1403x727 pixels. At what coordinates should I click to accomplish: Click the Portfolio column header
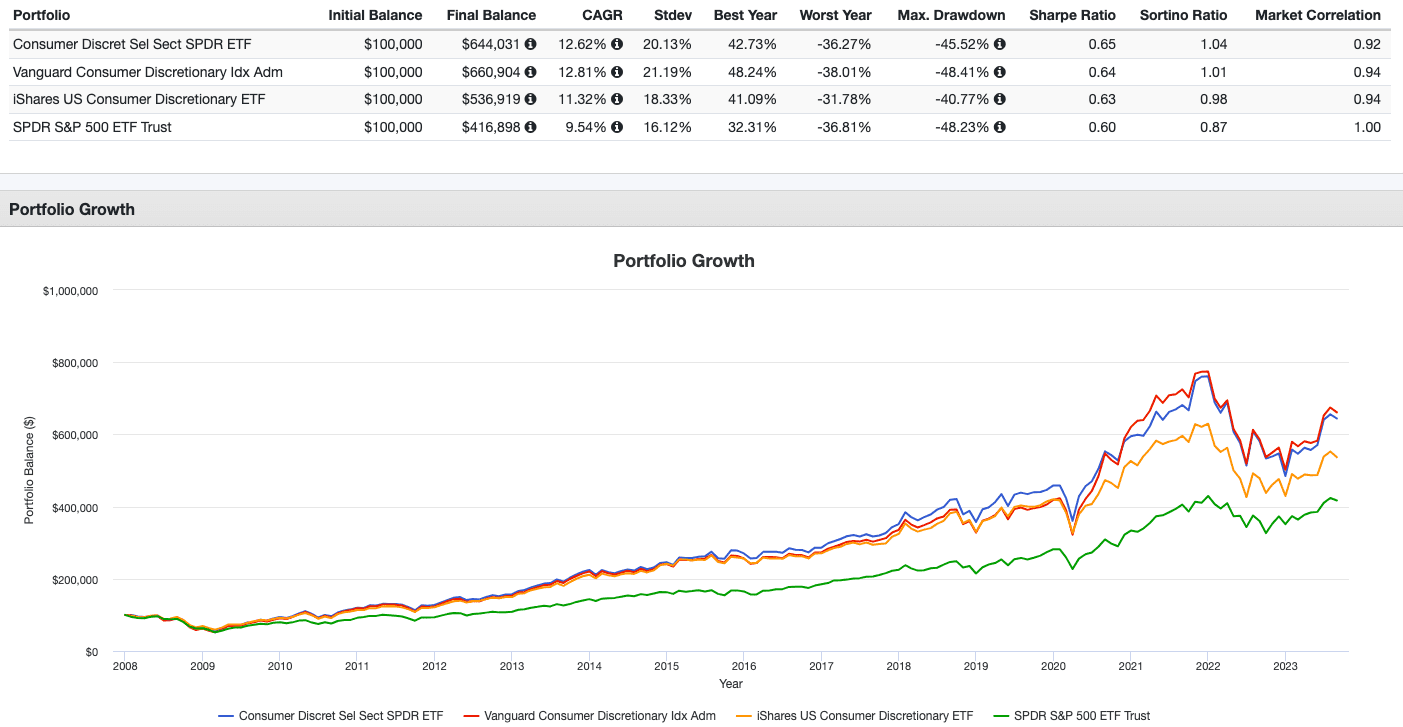[x=41, y=15]
